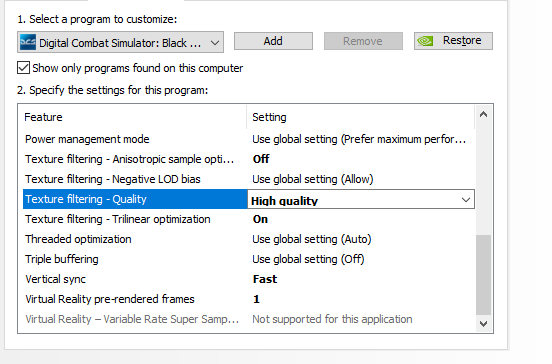This screenshot has width=552, height=364.
Task: Click the Add button
Action: click(273, 41)
